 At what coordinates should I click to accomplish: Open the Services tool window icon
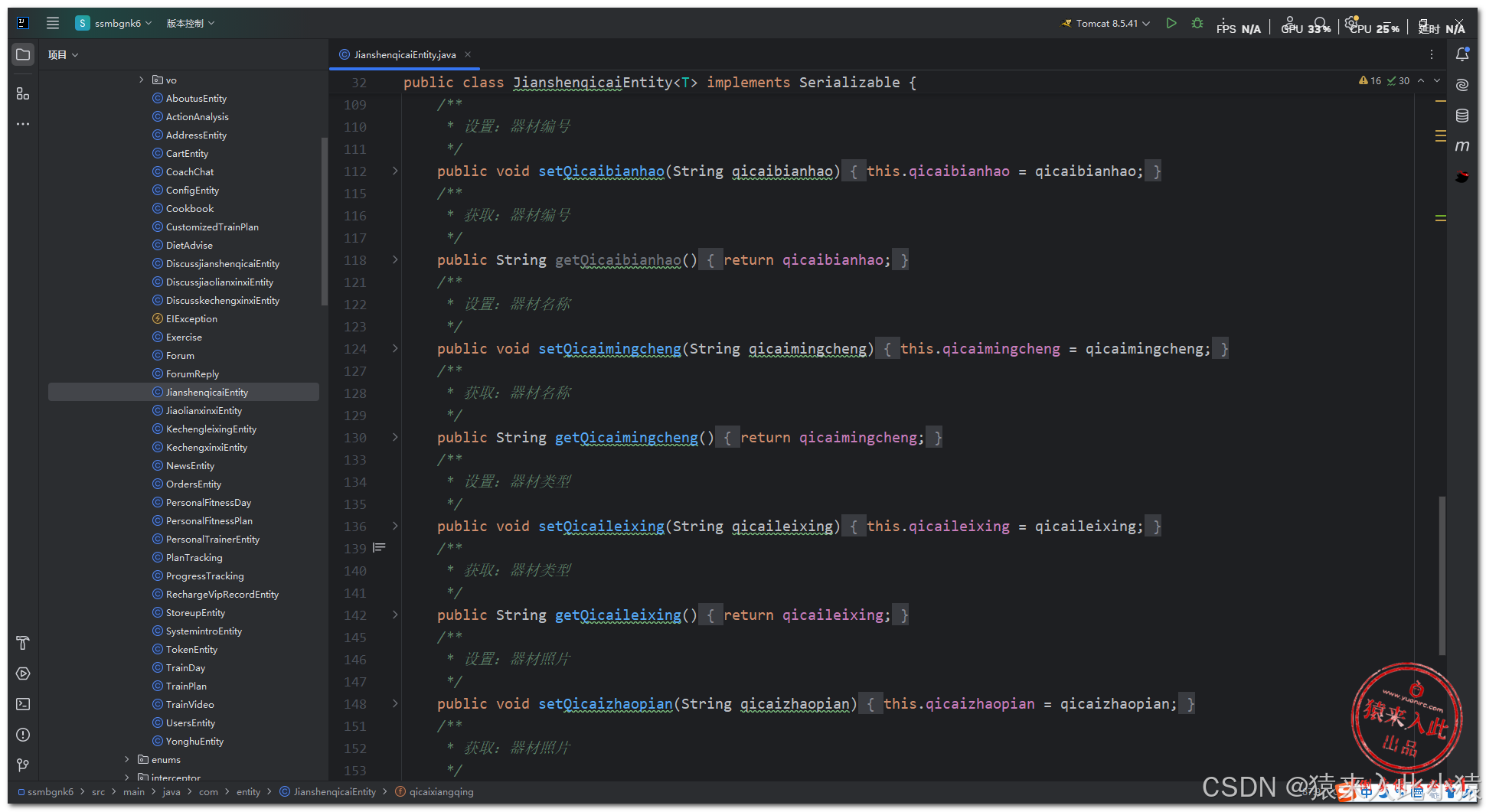pyautogui.click(x=23, y=673)
